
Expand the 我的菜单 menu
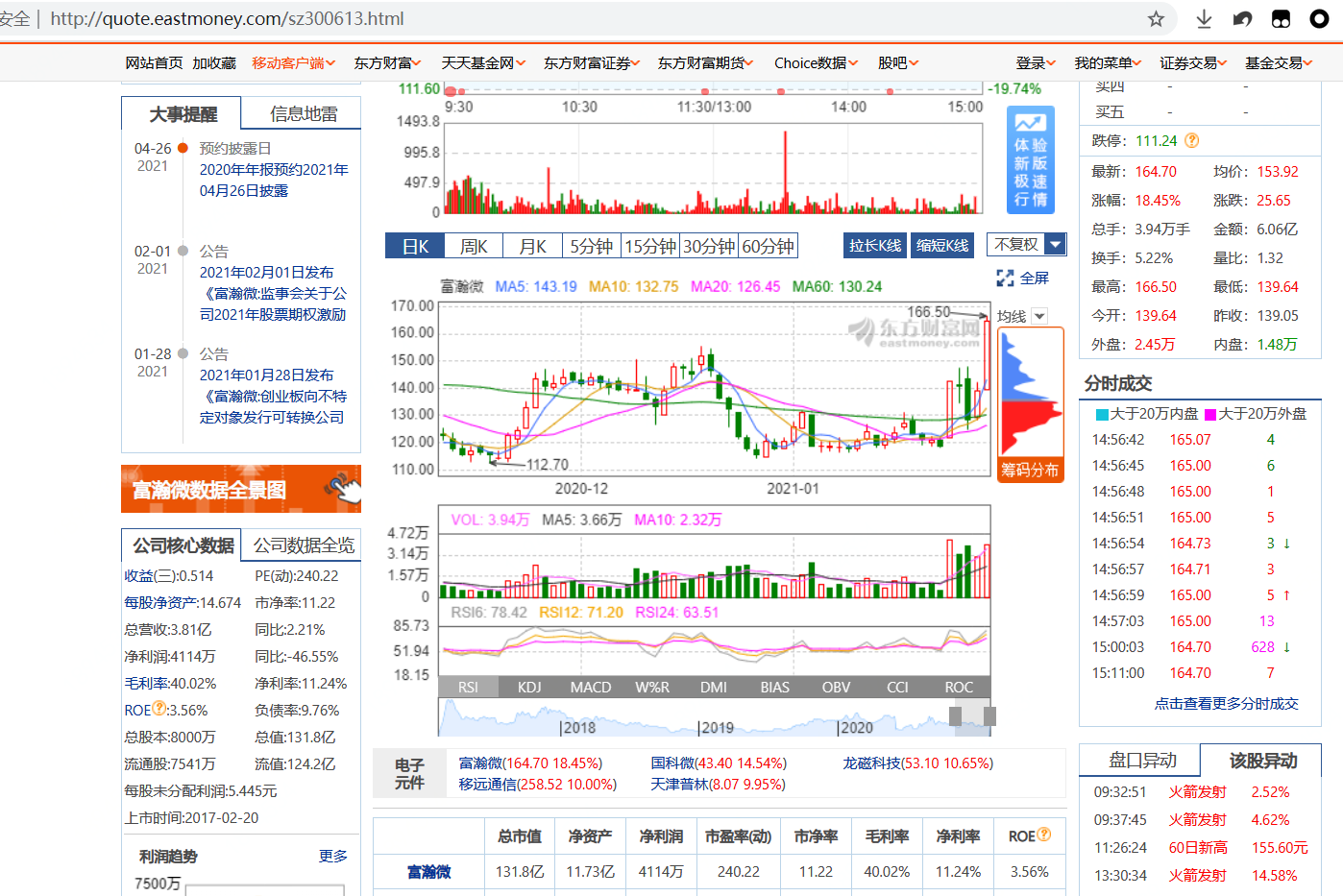click(x=1108, y=63)
